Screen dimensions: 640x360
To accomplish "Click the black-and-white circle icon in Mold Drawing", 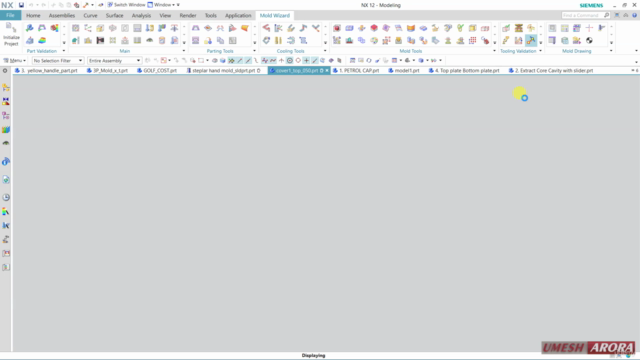I will point(589,40).
